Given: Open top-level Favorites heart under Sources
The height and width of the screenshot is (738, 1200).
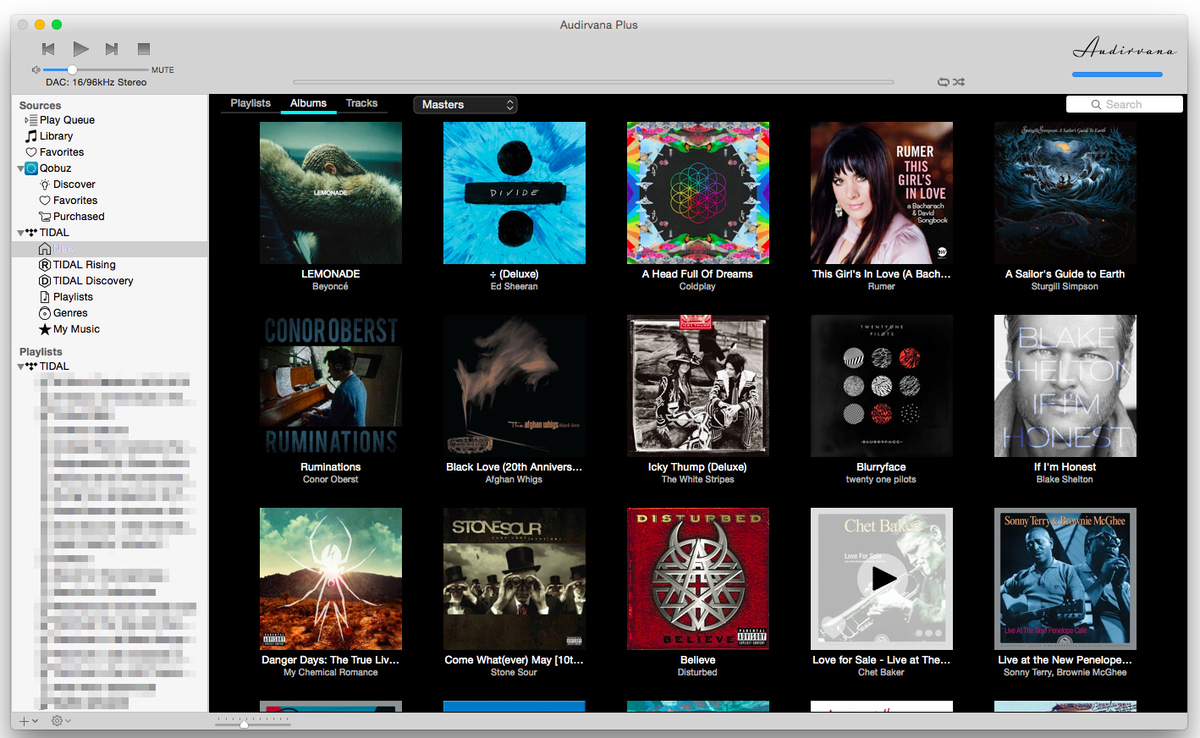Looking at the screenshot, I should 31,152.
